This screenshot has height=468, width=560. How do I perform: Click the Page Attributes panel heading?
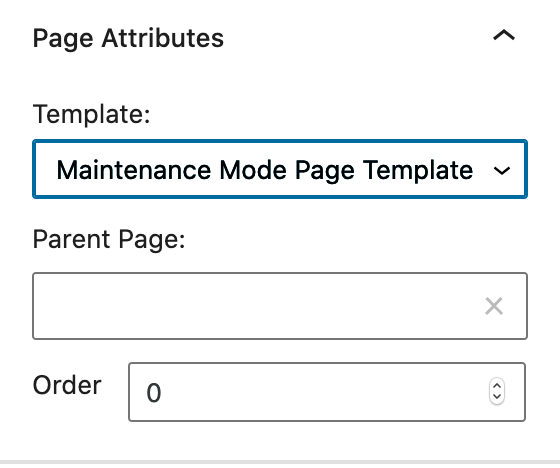128,39
